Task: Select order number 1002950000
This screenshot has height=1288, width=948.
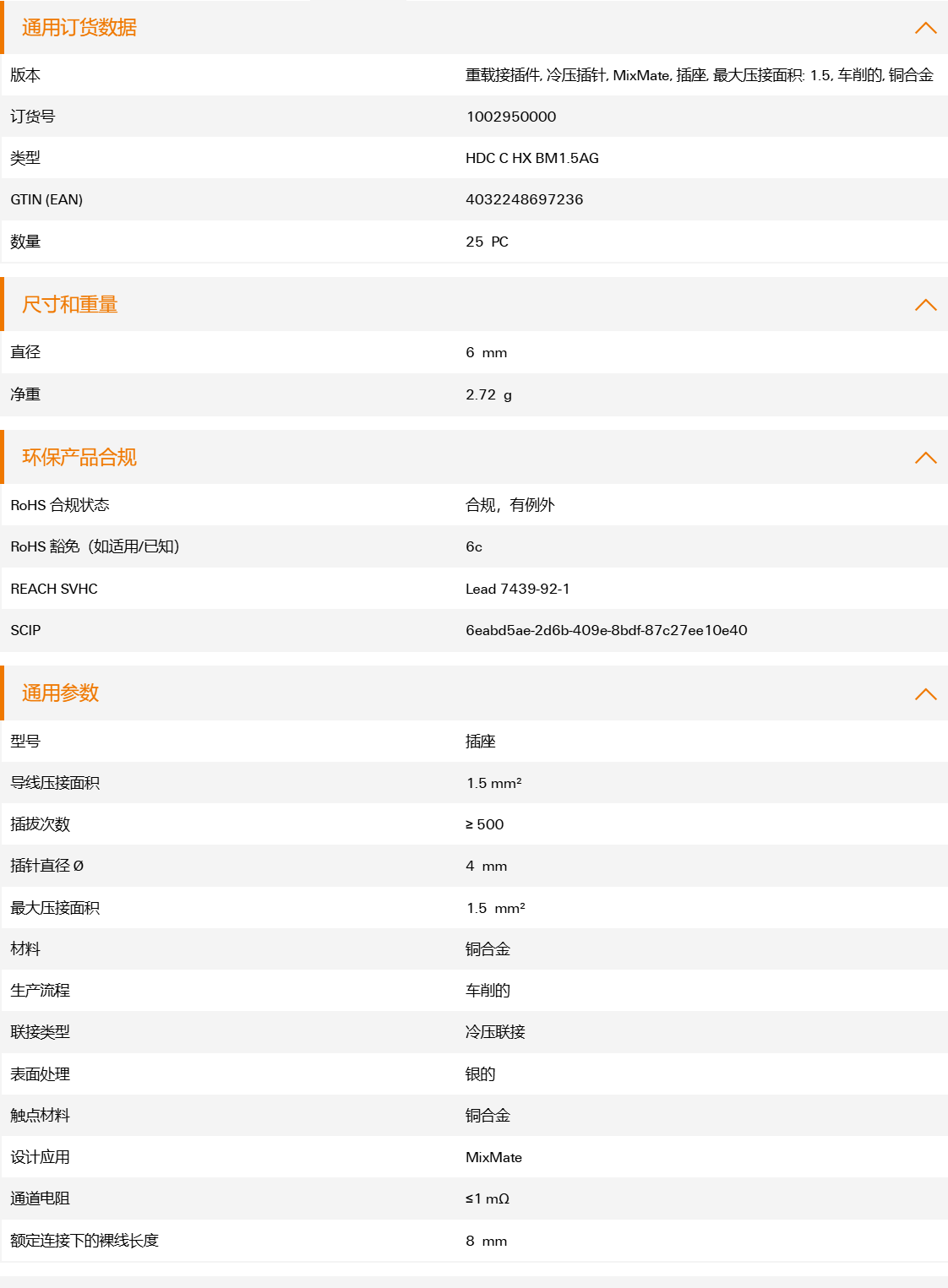Action: [511, 117]
